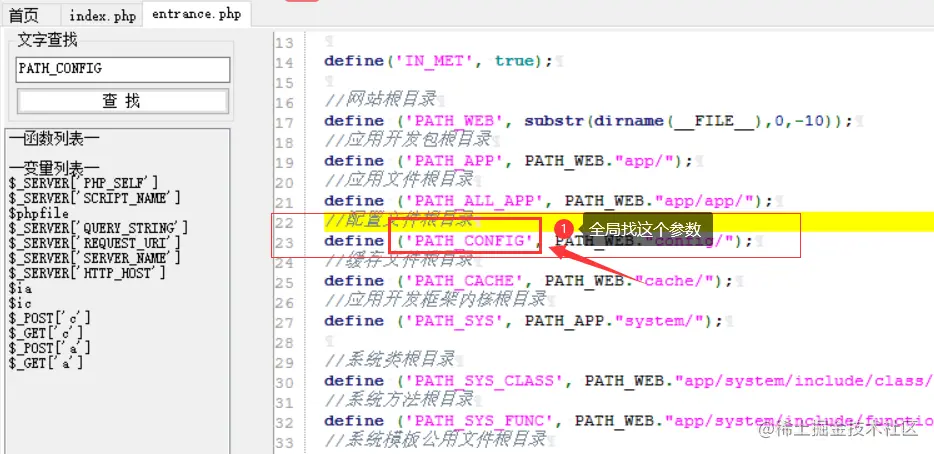The image size is (934, 454).
Task: Select $_SERVER['QUERY_STRING'] variable entry
Action: (98, 228)
